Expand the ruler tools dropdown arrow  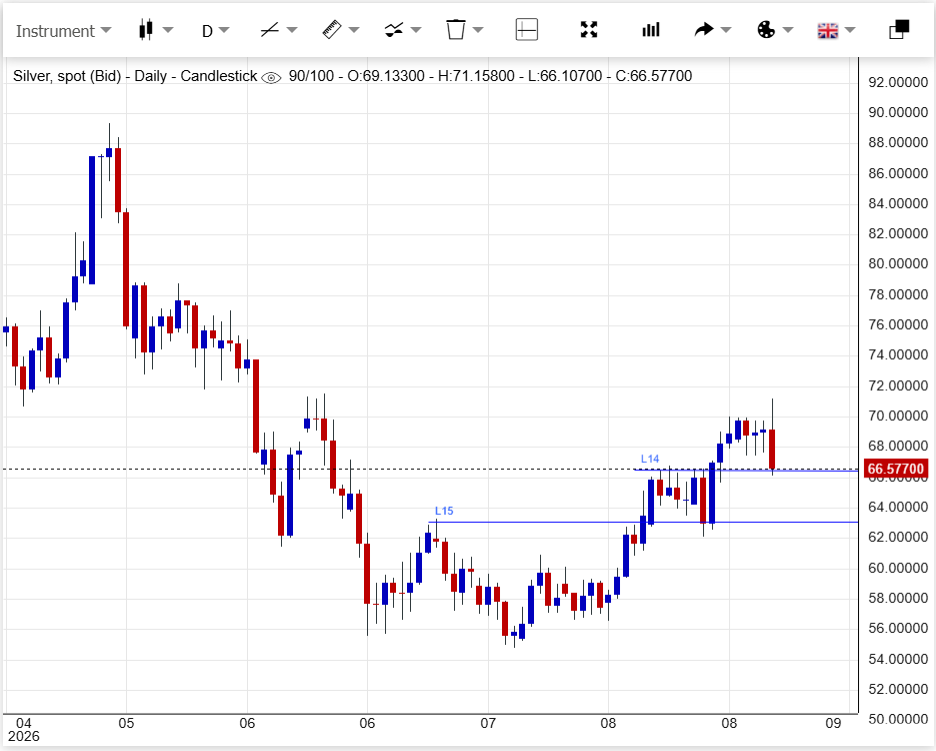(x=354, y=30)
